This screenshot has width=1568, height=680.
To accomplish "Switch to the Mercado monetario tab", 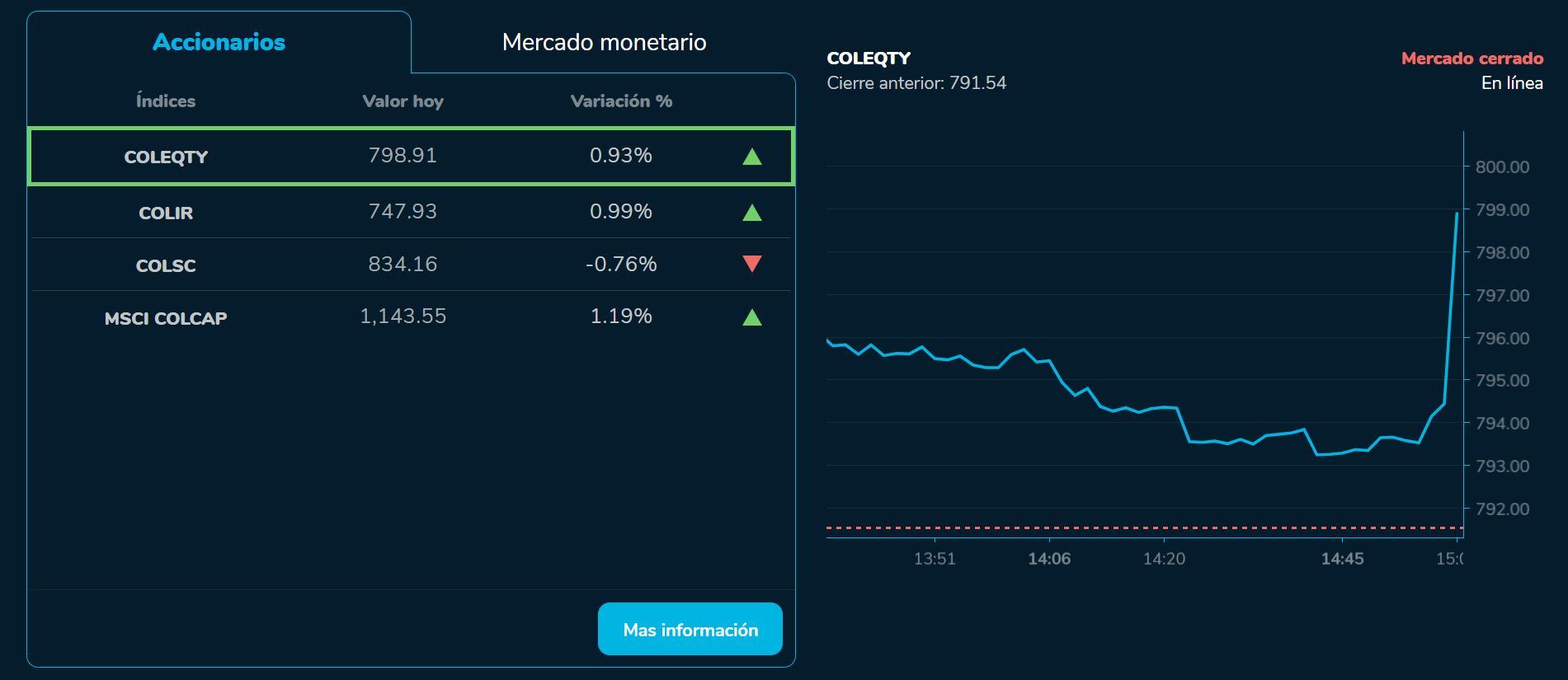I will pyautogui.click(x=603, y=42).
